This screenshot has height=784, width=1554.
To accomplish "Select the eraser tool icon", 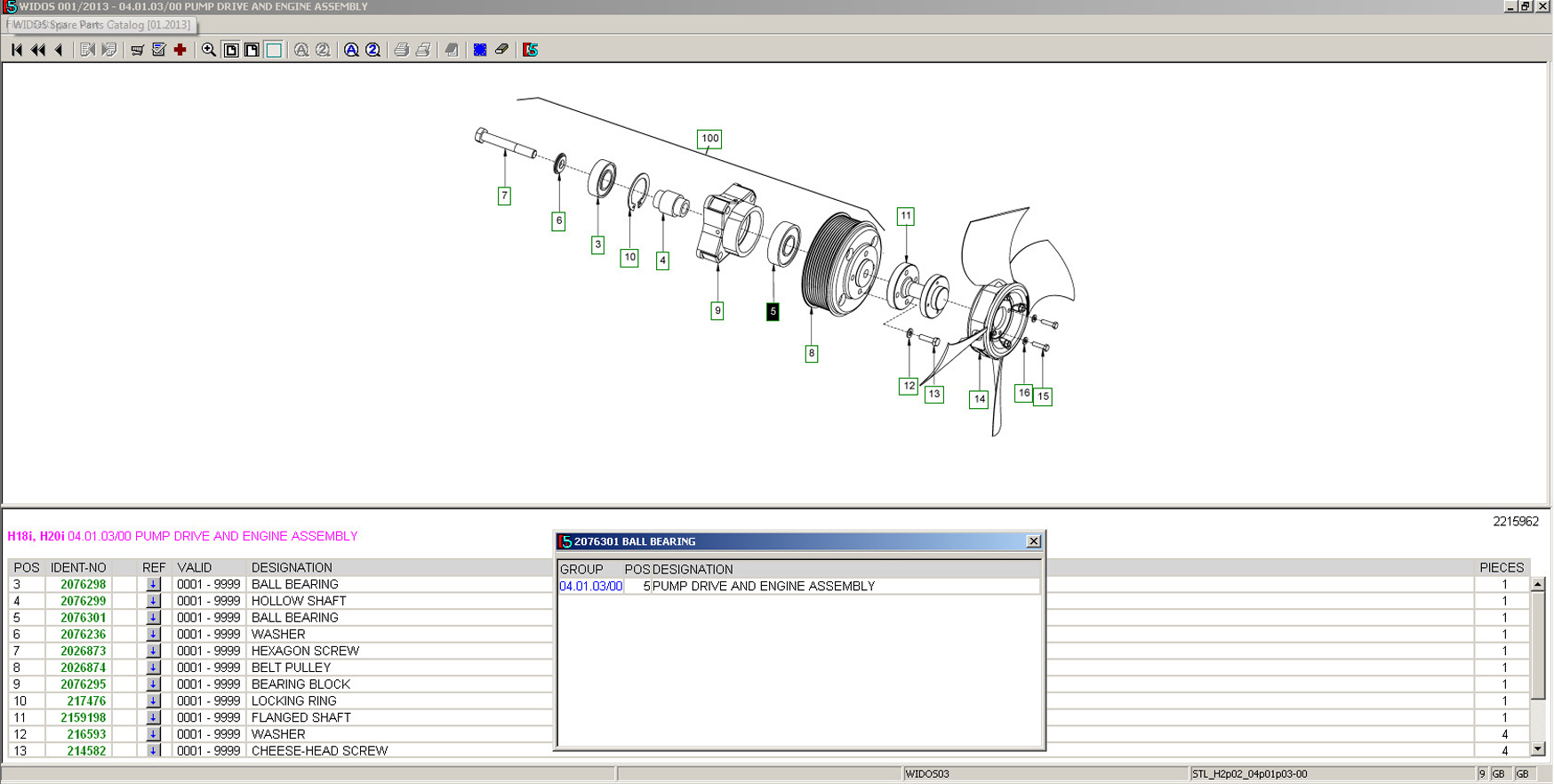I will click(x=502, y=50).
